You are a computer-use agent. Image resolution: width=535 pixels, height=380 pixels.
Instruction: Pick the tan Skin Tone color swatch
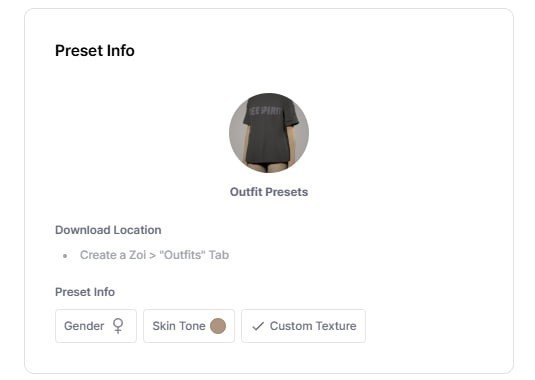(218, 326)
